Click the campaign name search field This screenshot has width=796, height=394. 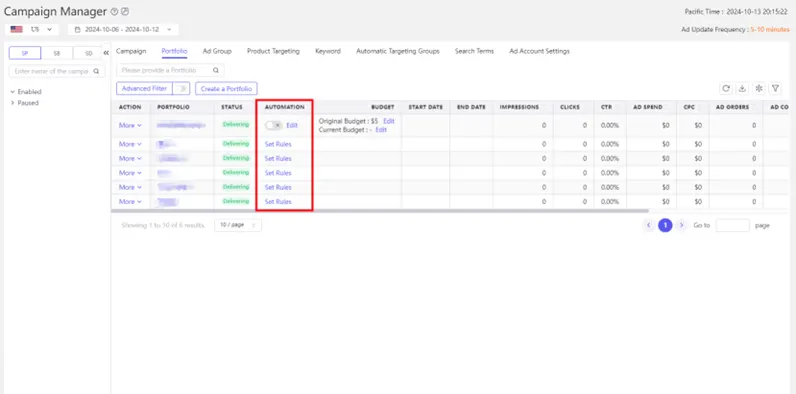coord(57,71)
